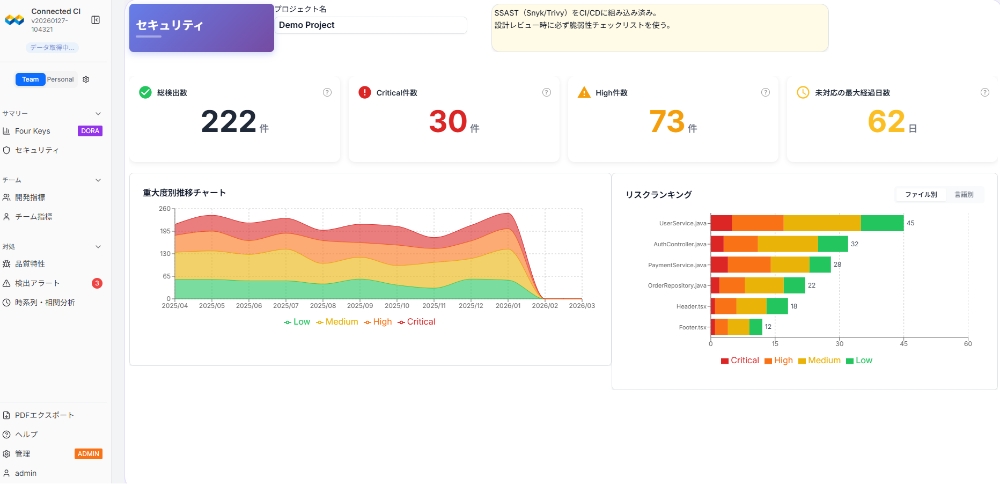Click the DORA badge

[90, 131]
